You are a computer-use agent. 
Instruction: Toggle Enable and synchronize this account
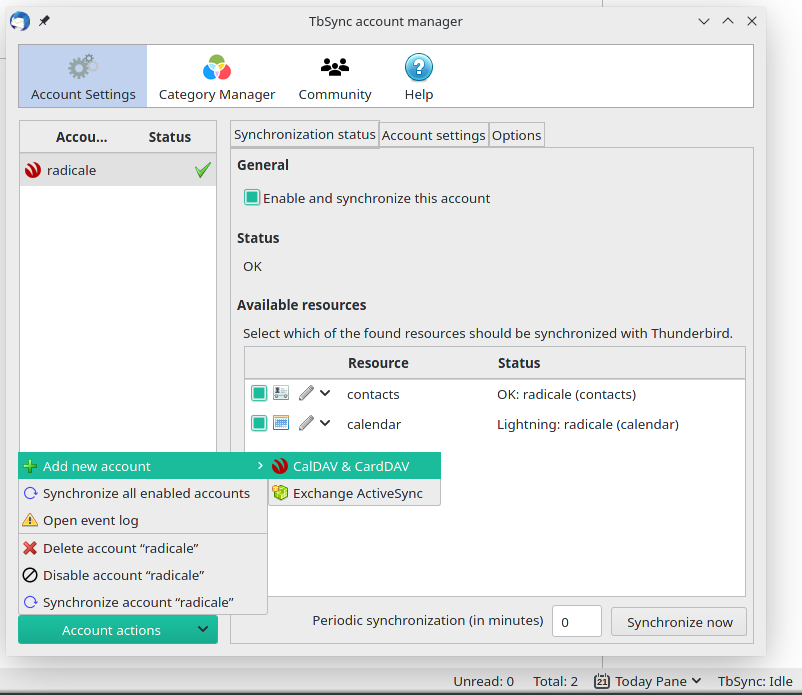pyautogui.click(x=252, y=197)
